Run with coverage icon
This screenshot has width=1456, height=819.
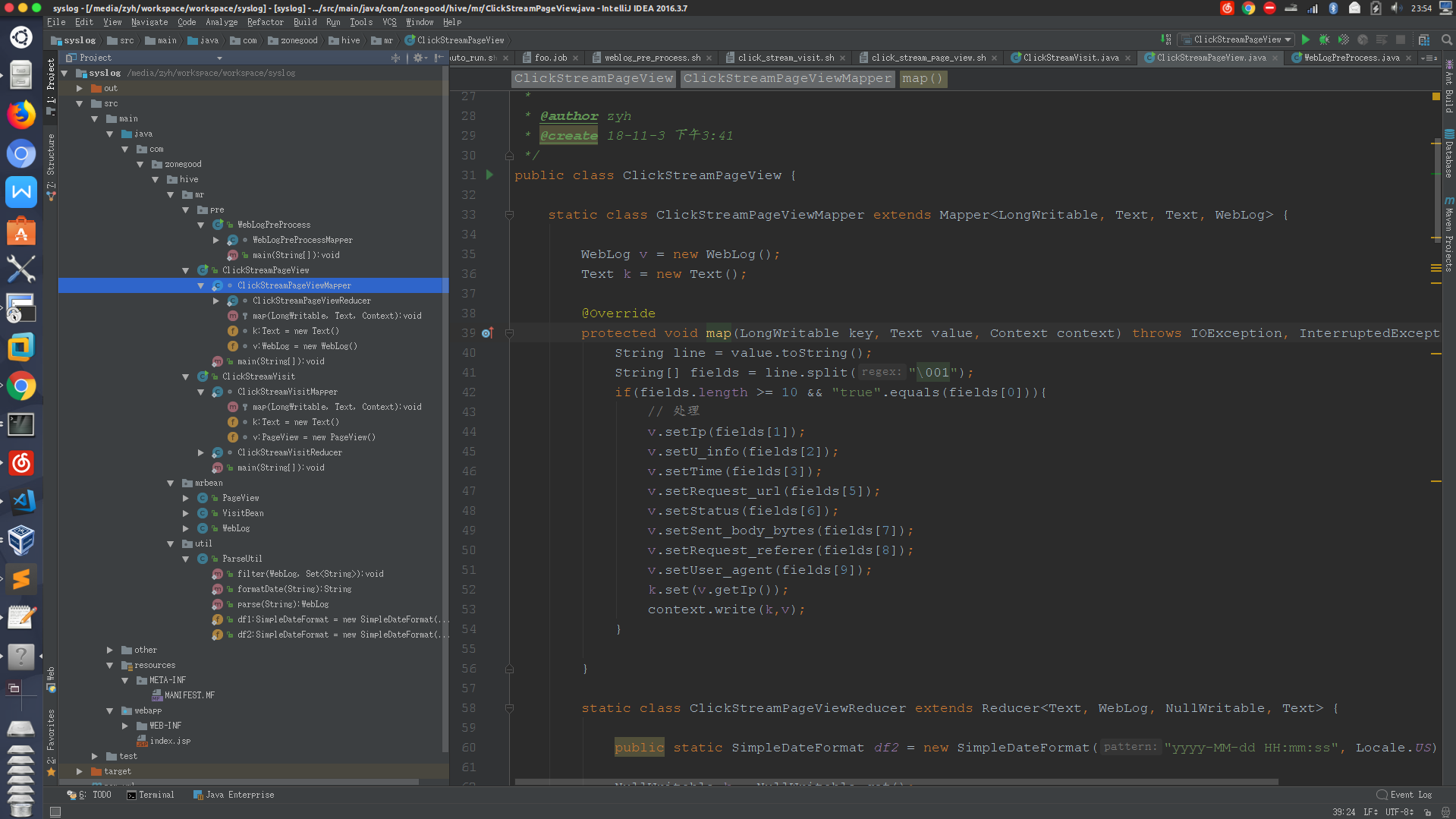click(1343, 39)
